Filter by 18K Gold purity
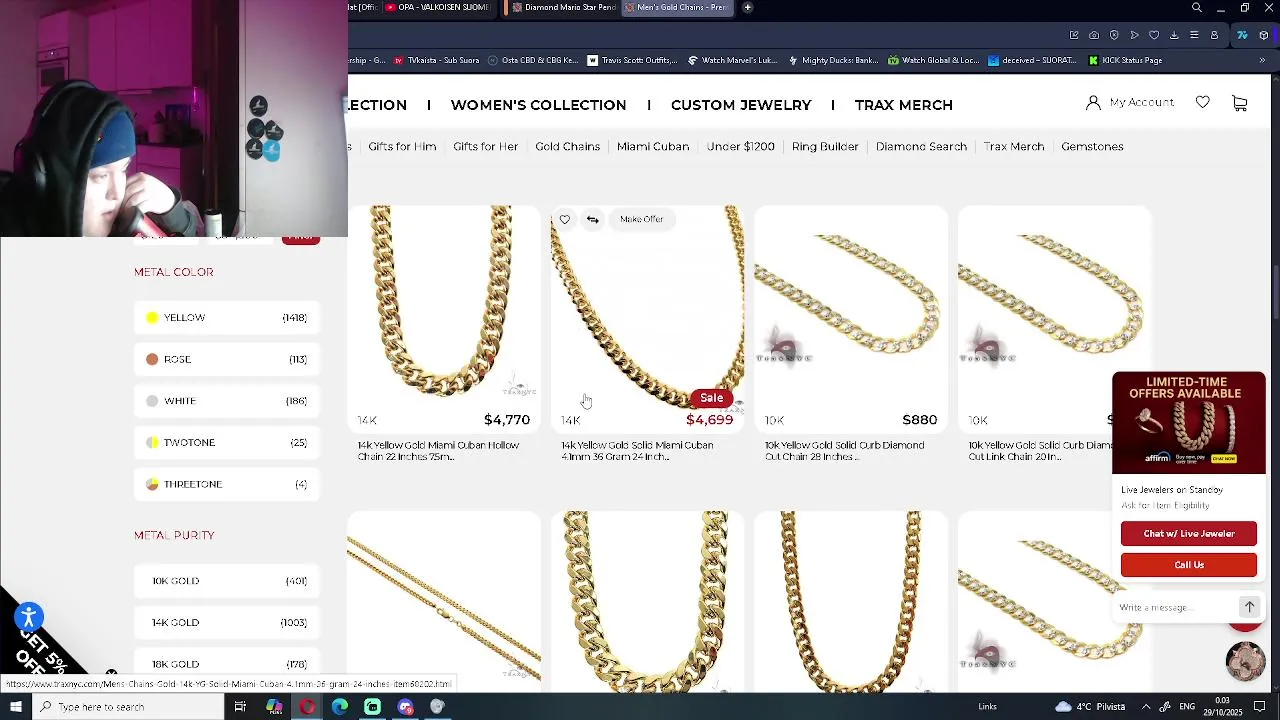 (x=227, y=663)
